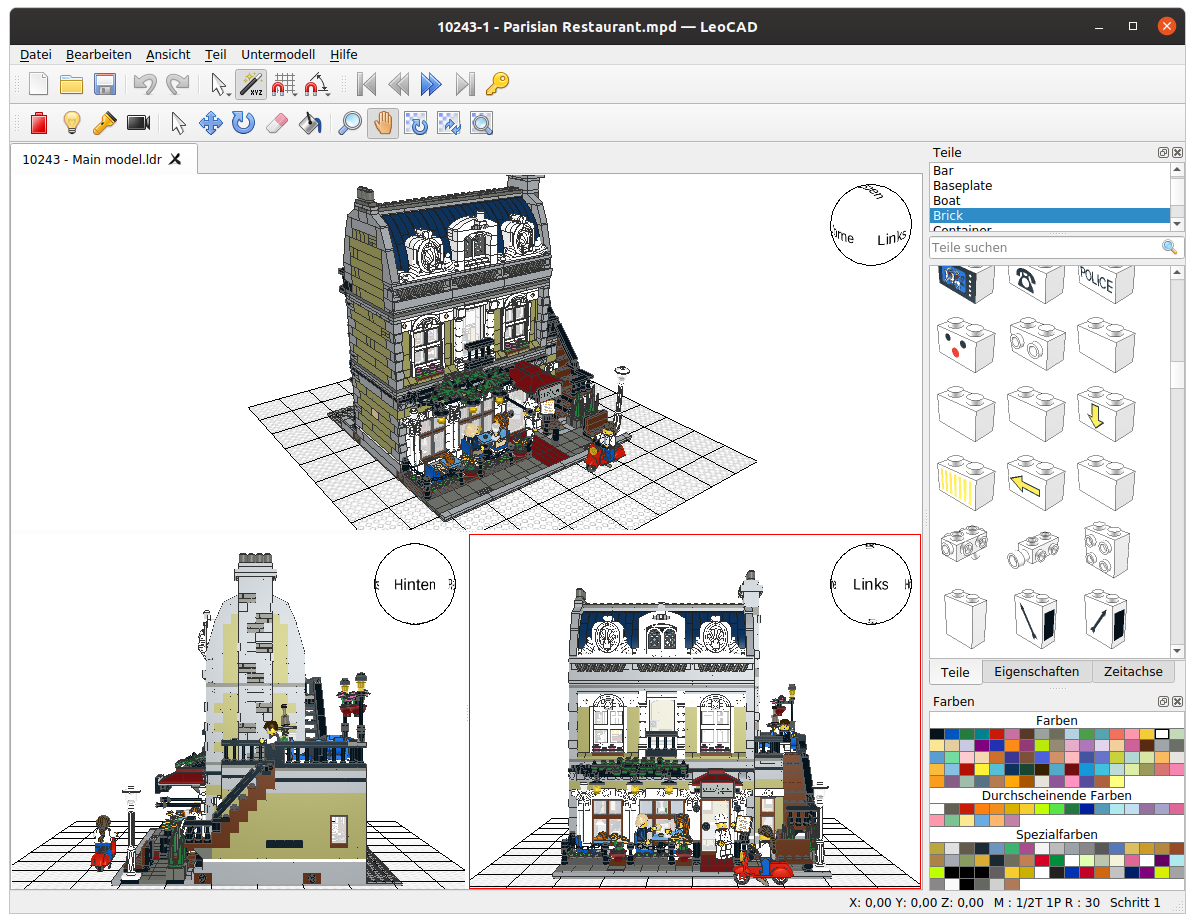Jump to the first building step
The width and height of the screenshot is (1195, 923).
pyautogui.click(x=366, y=84)
